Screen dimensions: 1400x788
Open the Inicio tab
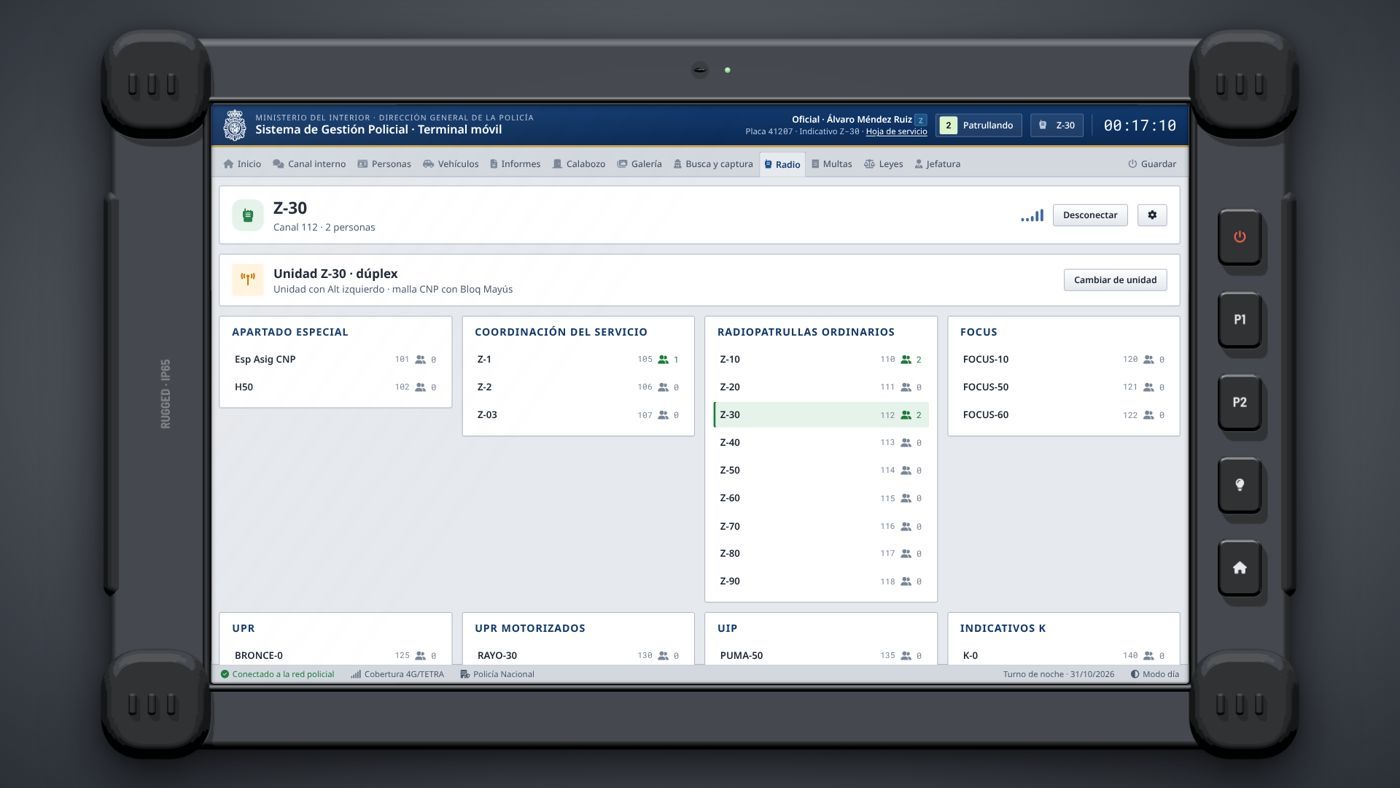click(242, 164)
